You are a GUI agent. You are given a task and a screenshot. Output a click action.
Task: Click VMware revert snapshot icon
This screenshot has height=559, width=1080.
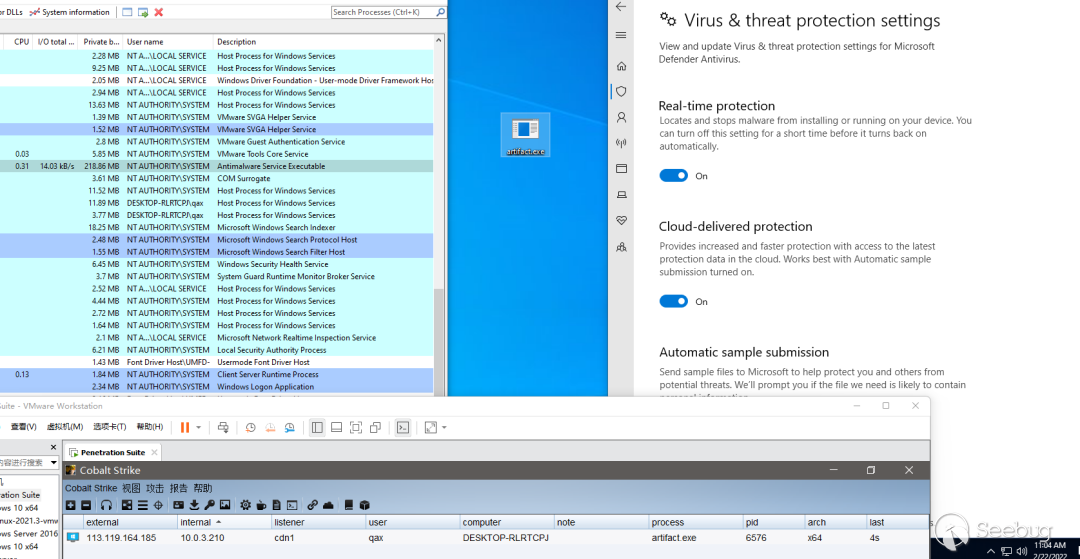coord(270,428)
